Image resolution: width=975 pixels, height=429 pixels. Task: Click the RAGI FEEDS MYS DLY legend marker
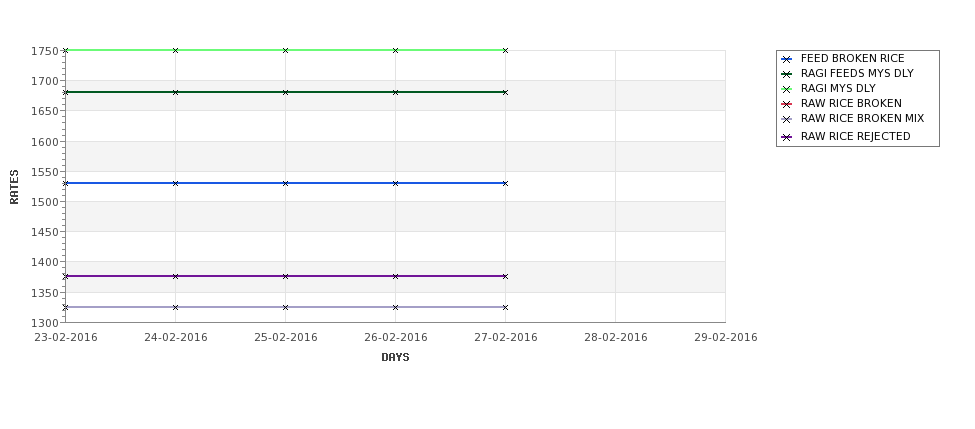pyautogui.click(x=787, y=74)
